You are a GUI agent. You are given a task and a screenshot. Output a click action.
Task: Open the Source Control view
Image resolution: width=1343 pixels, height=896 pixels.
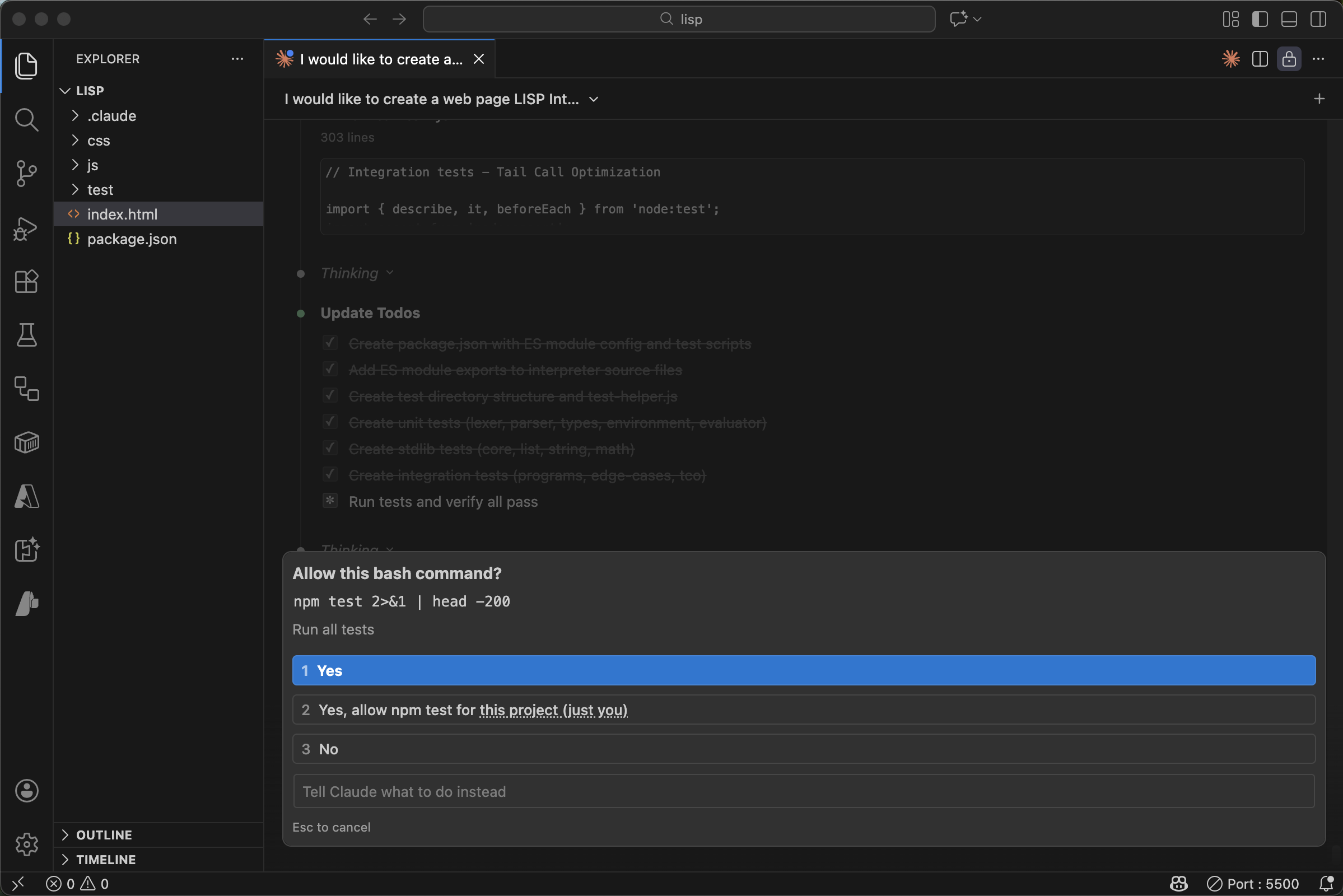click(x=26, y=173)
